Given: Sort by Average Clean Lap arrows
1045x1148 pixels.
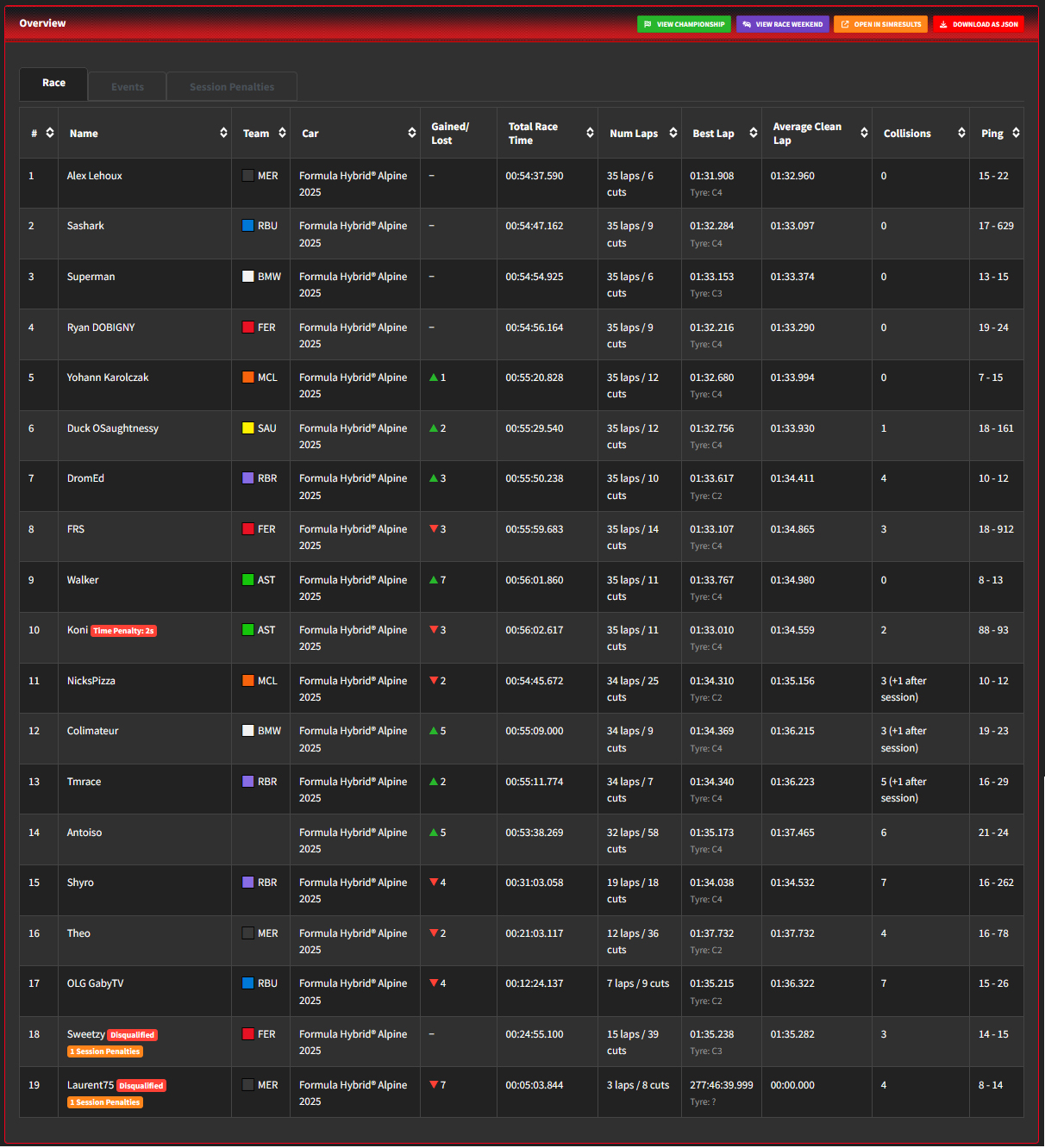Looking at the screenshot, I should [x=864, y=133].
